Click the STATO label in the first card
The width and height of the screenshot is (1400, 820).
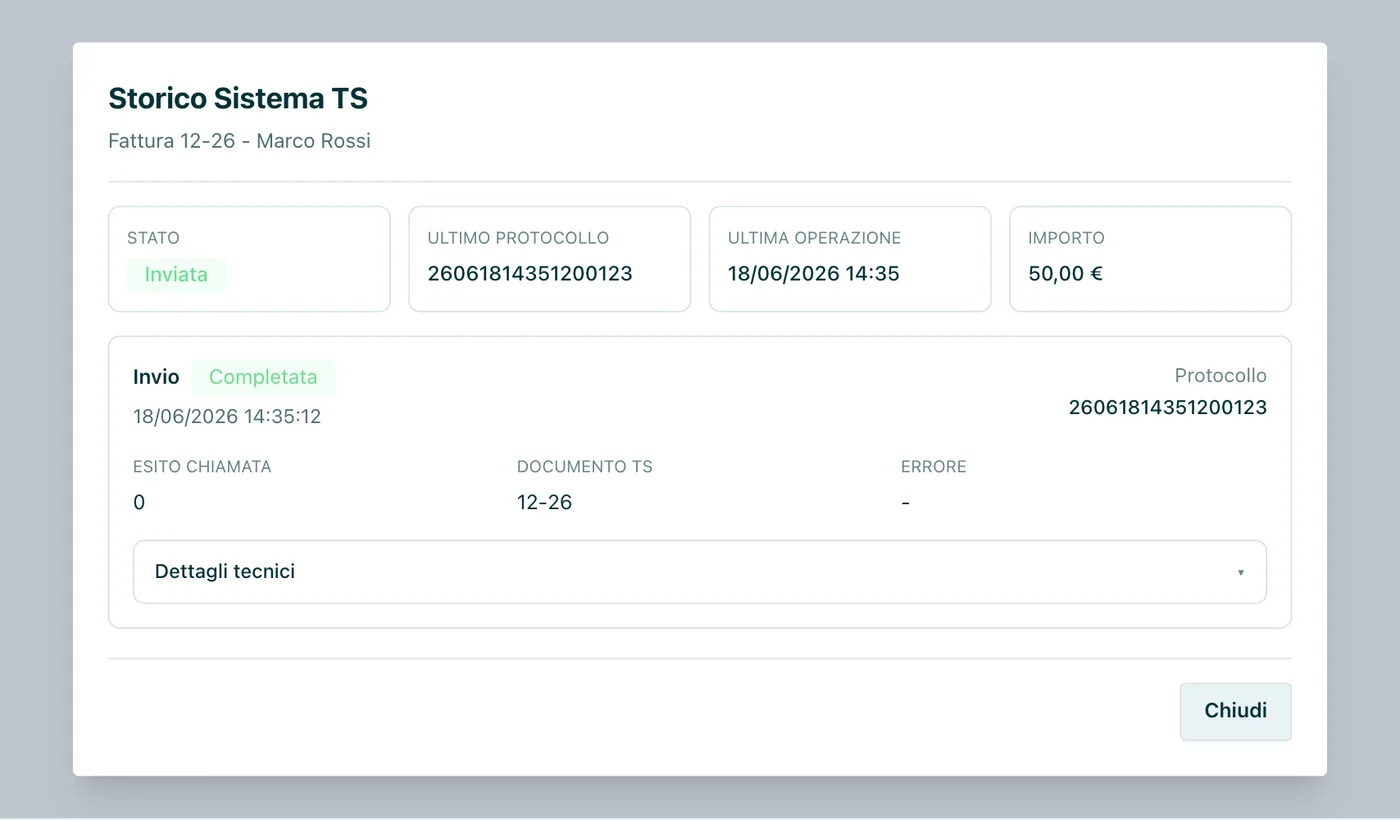153,238
